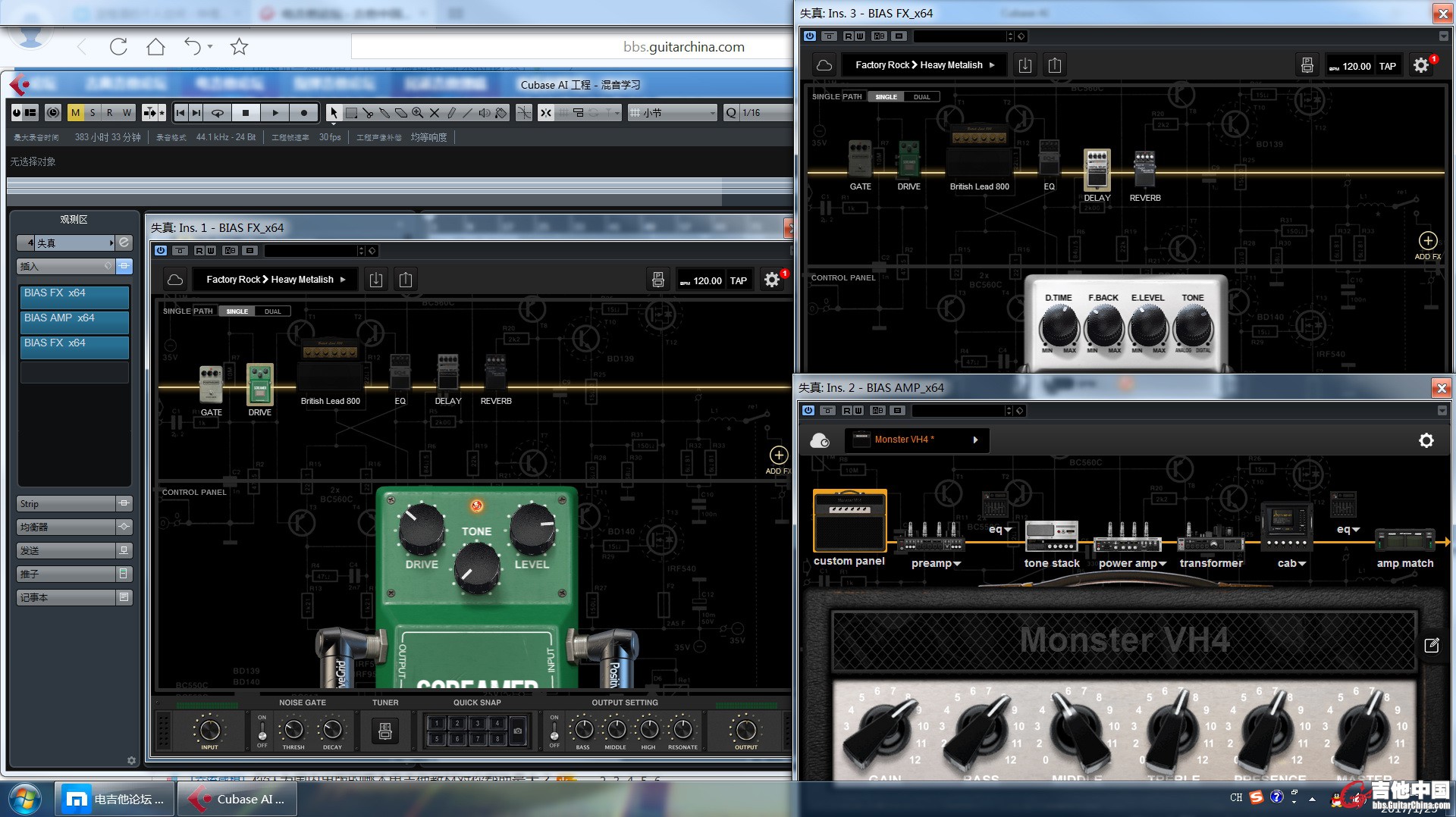Viewport: 1456px width, 817px height.
Task: Expand the 发送 section in inspector
Action: coord(74,550)
